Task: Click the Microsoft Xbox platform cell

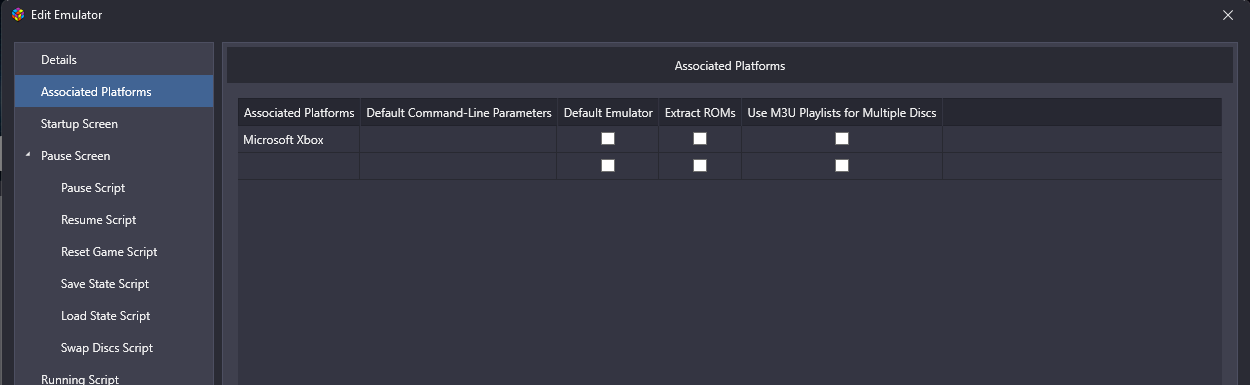Action: click(298, 140)
